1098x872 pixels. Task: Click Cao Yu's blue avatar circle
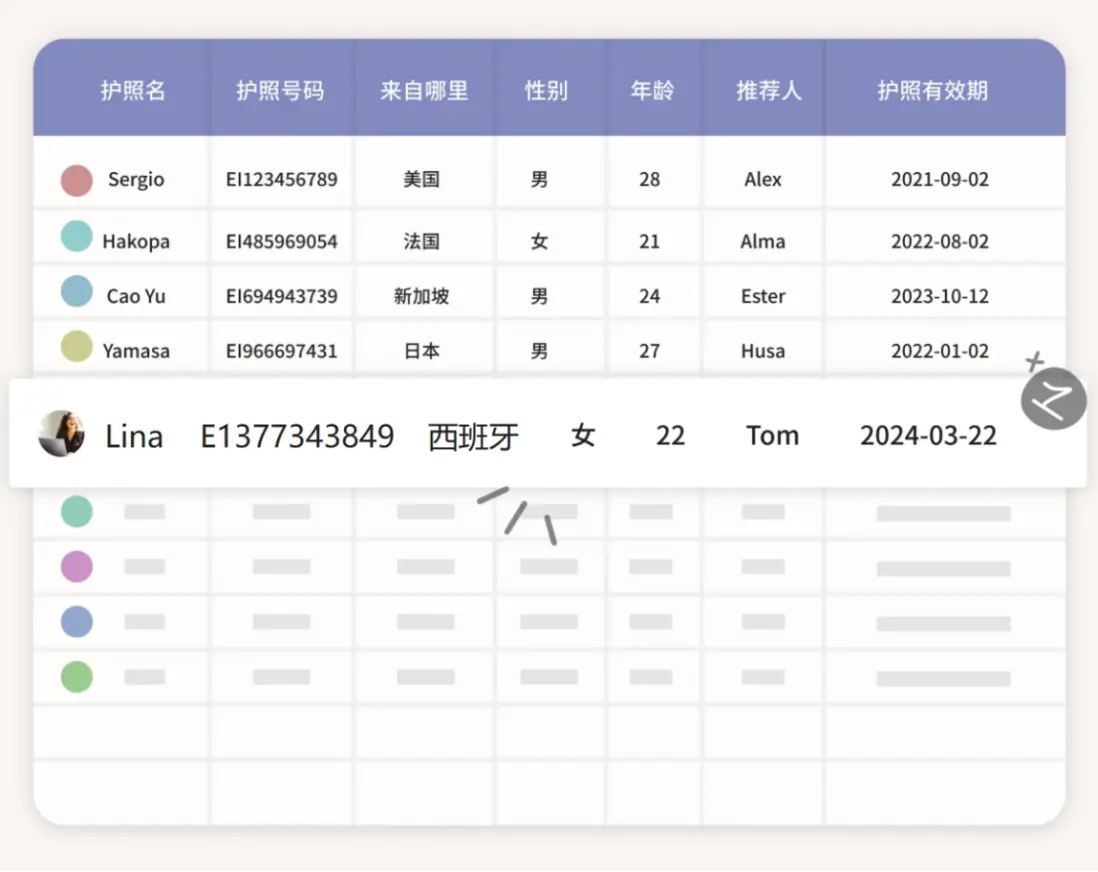click(x=77, y=291)
